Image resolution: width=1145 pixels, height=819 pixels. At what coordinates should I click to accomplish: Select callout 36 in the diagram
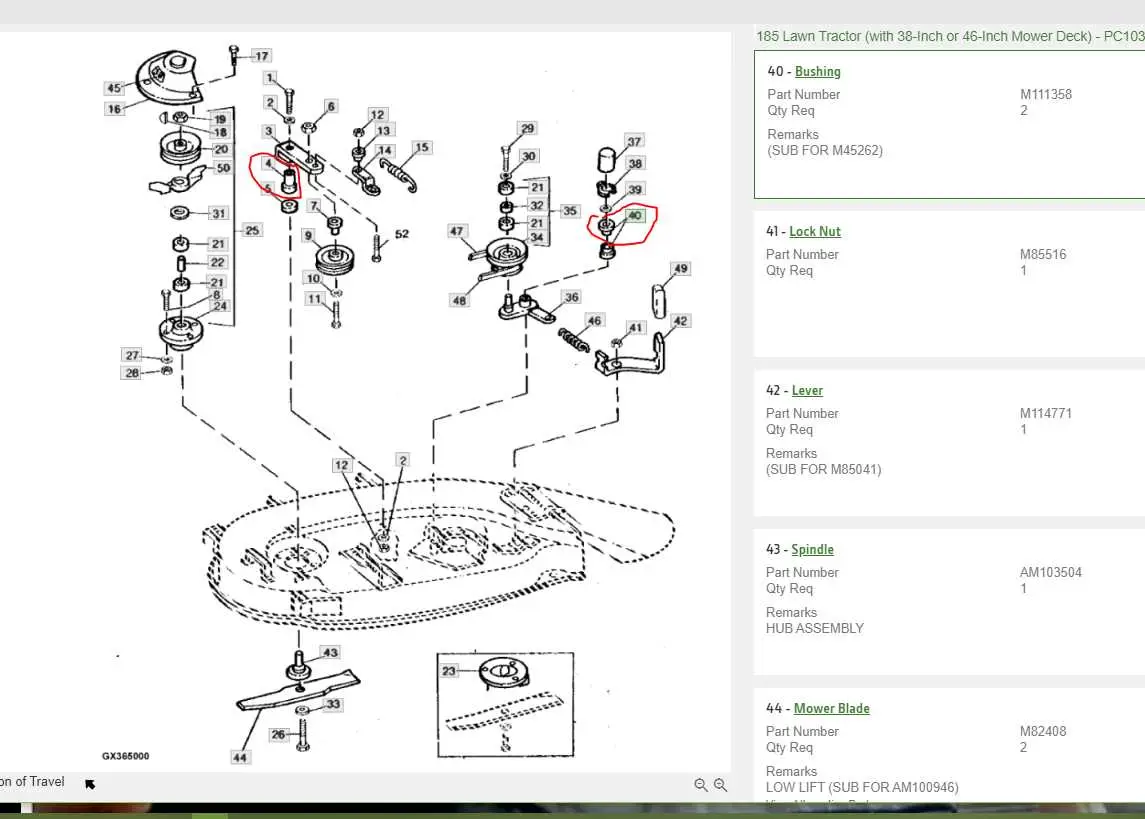(x=572, y=297)
